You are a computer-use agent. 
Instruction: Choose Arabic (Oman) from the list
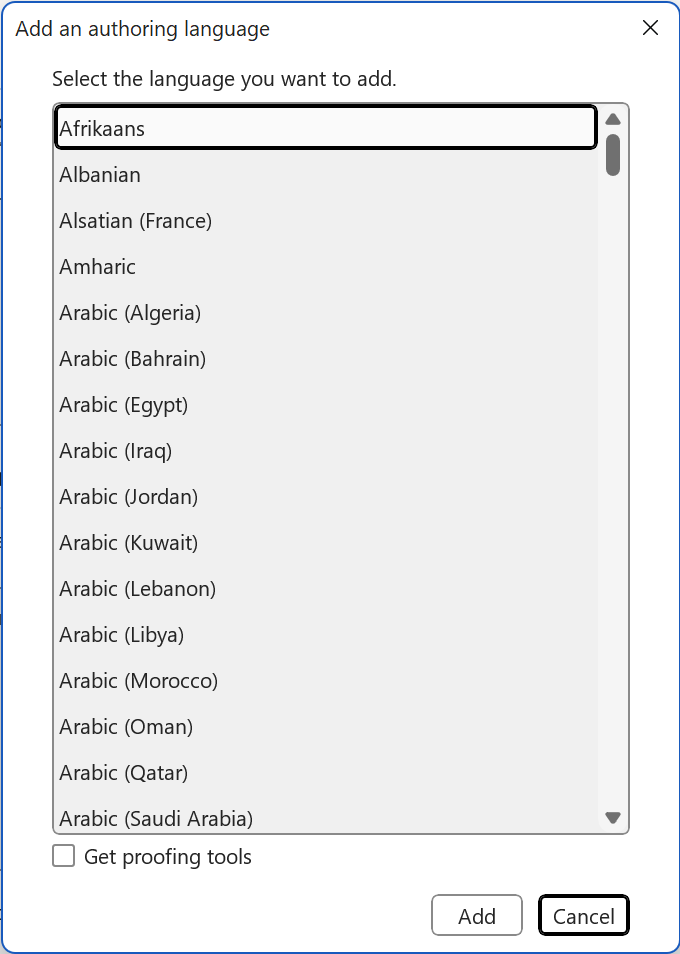pyautogui.click(x=326, y=726)
